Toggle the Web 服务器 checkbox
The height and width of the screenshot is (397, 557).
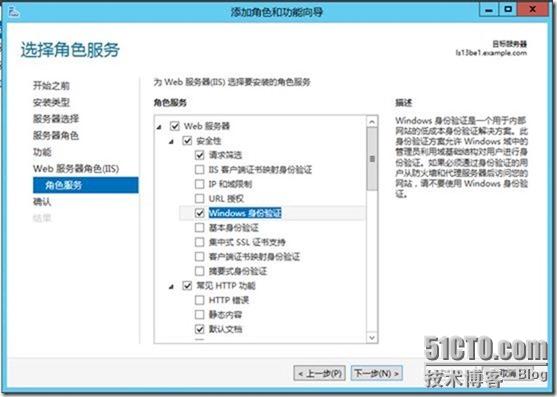coord(174,126)
